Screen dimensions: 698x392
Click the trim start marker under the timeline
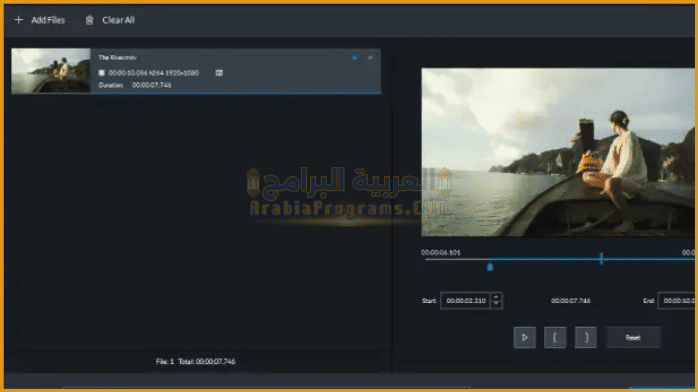click(490, 267)
